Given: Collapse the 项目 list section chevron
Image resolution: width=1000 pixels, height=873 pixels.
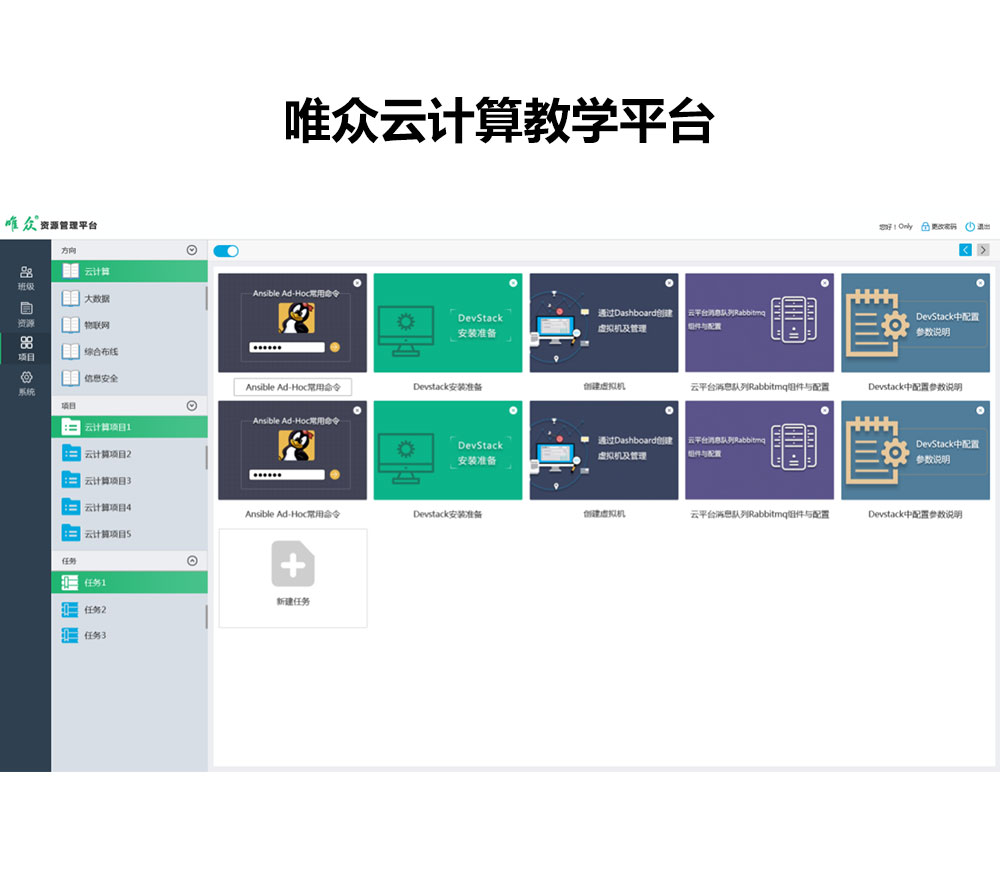Looking at the screenshot, I should point(191,406).
